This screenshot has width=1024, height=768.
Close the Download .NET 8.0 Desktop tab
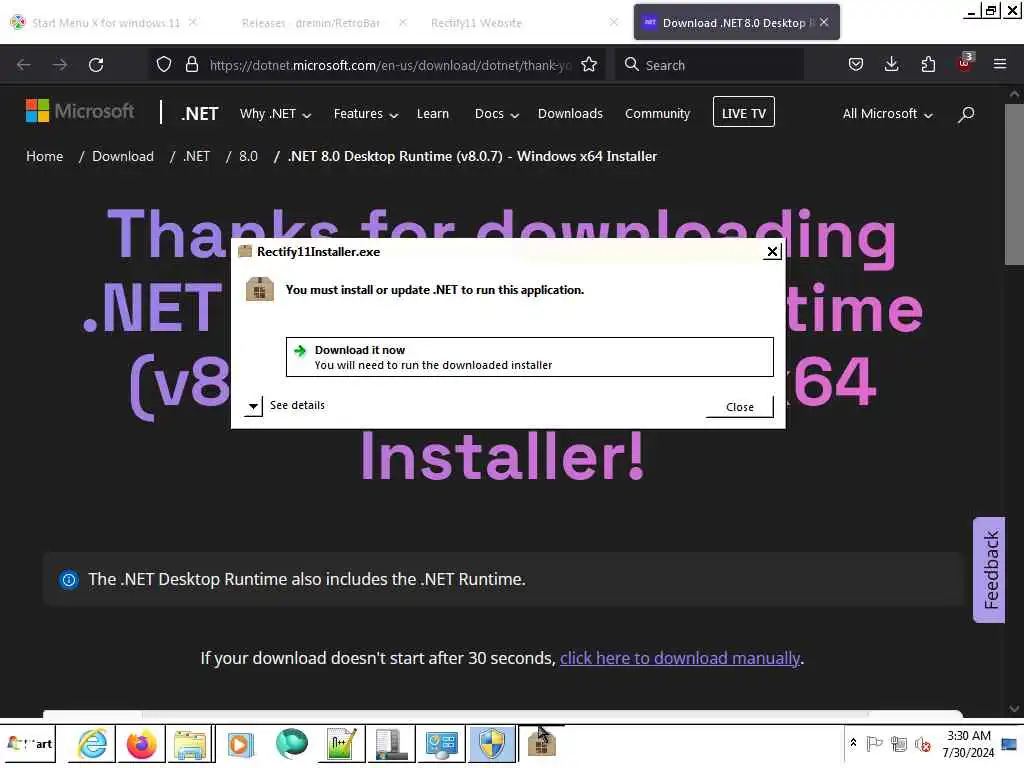click(824, 22)
